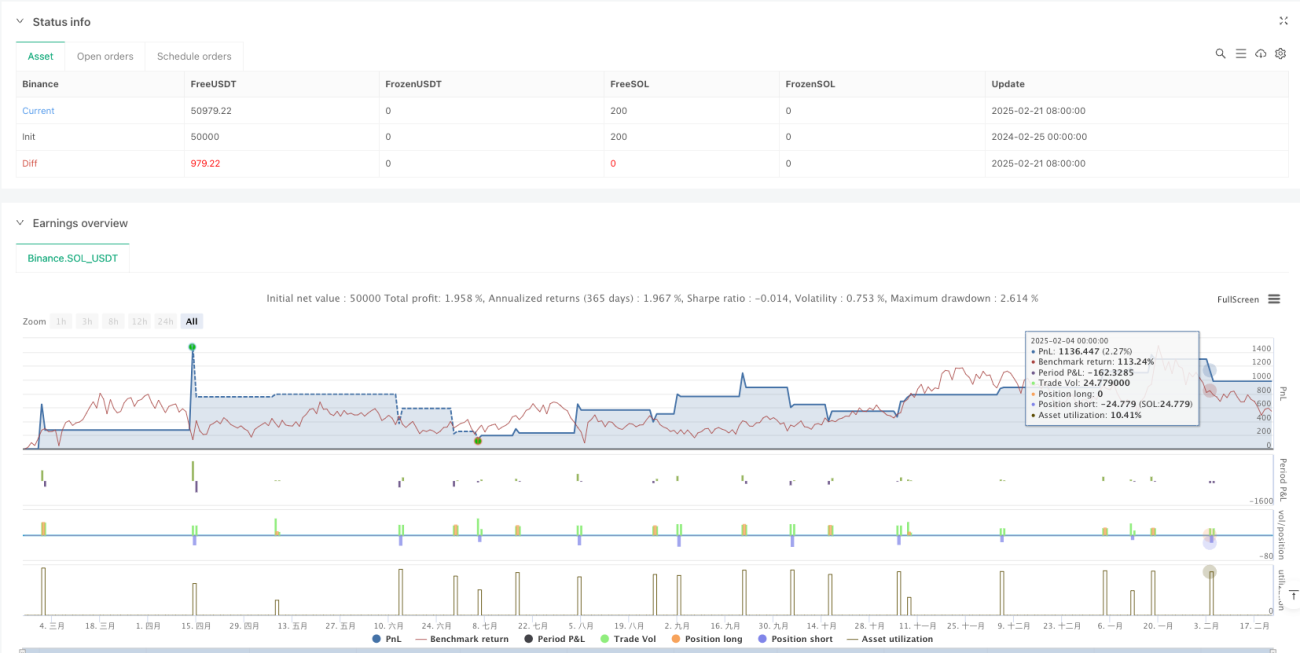Click the cloud download icon
Screen dimensions: 1300x653
click(x=1260, y=54)
